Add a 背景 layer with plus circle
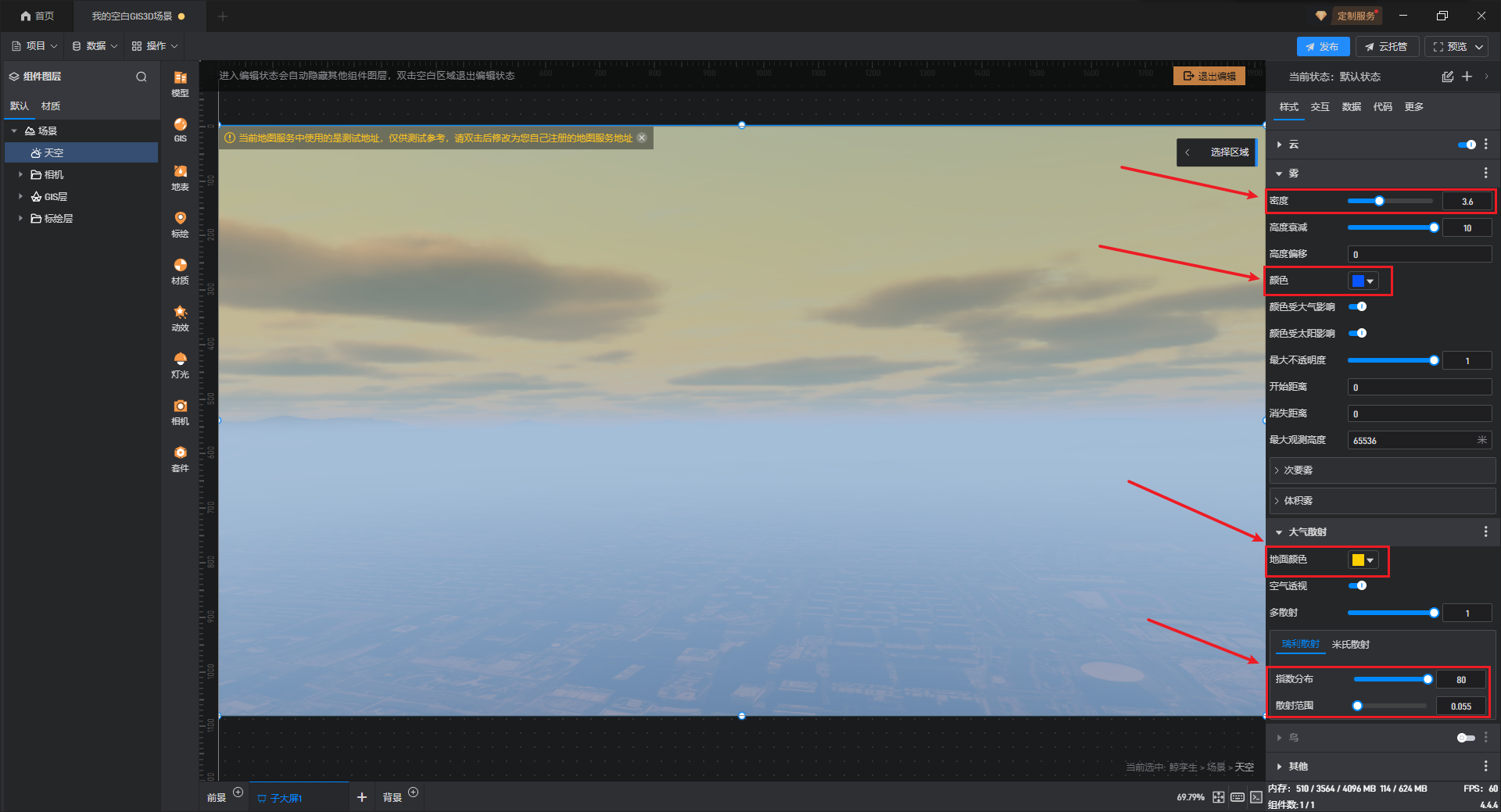This screenshot has width=1501, height=812. coord(414,792)
